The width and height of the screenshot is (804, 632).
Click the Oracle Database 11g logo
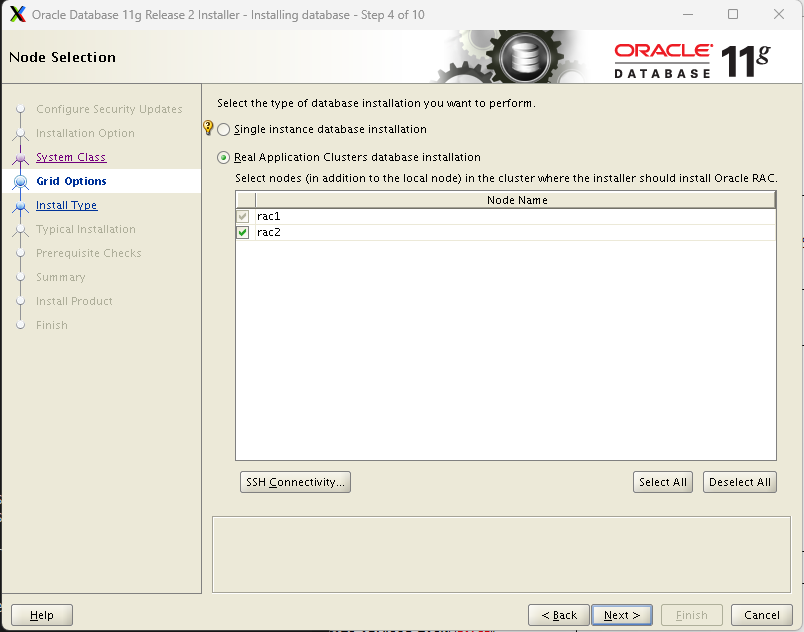(x=692, y=60)
